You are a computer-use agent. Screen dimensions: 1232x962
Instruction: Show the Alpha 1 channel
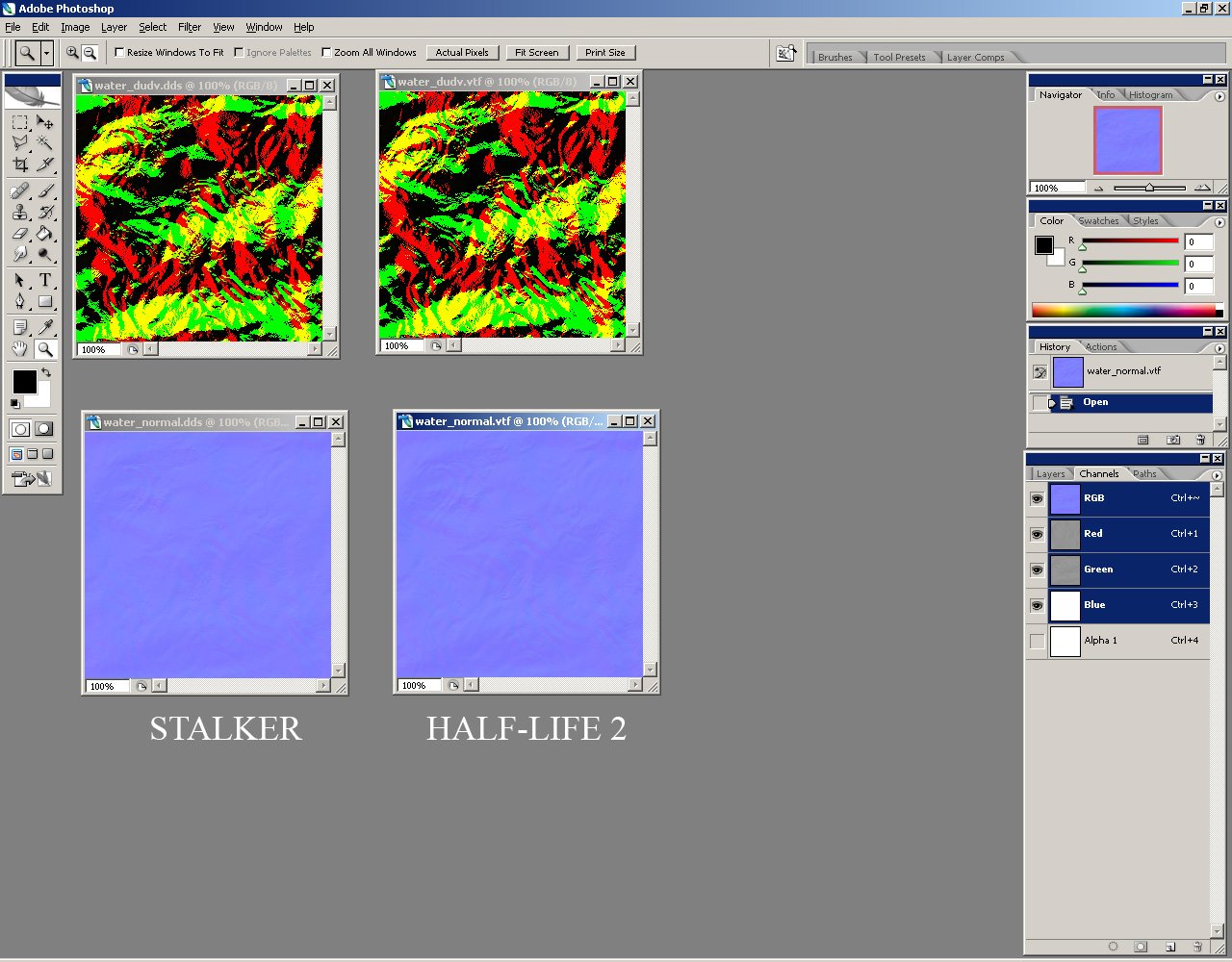[1037, 641]
